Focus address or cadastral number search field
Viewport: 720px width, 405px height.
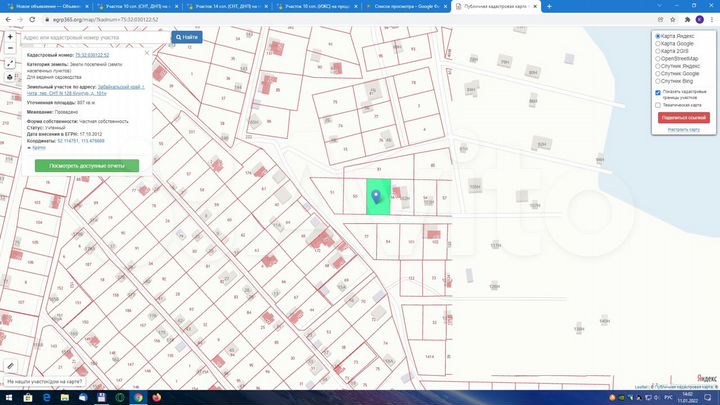point(96,37)
